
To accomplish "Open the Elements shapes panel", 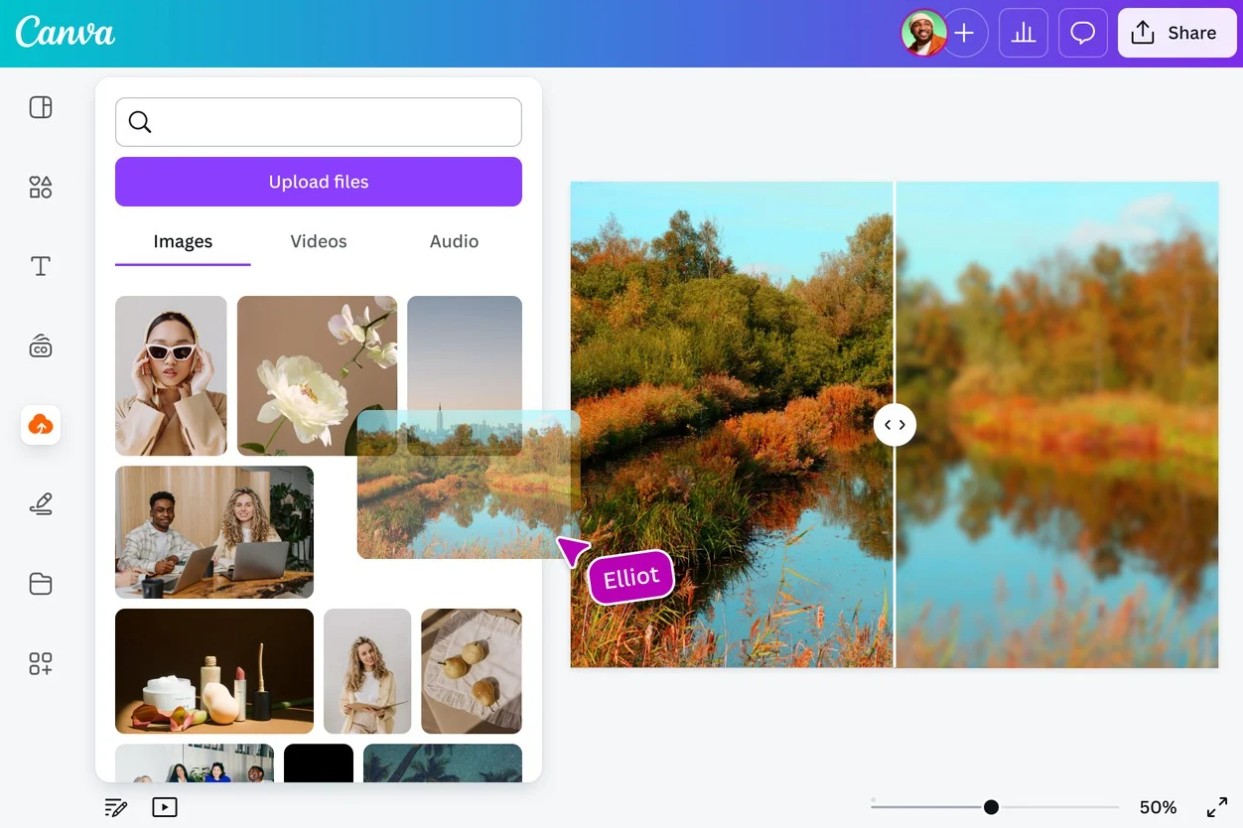I will pos(40,187).
